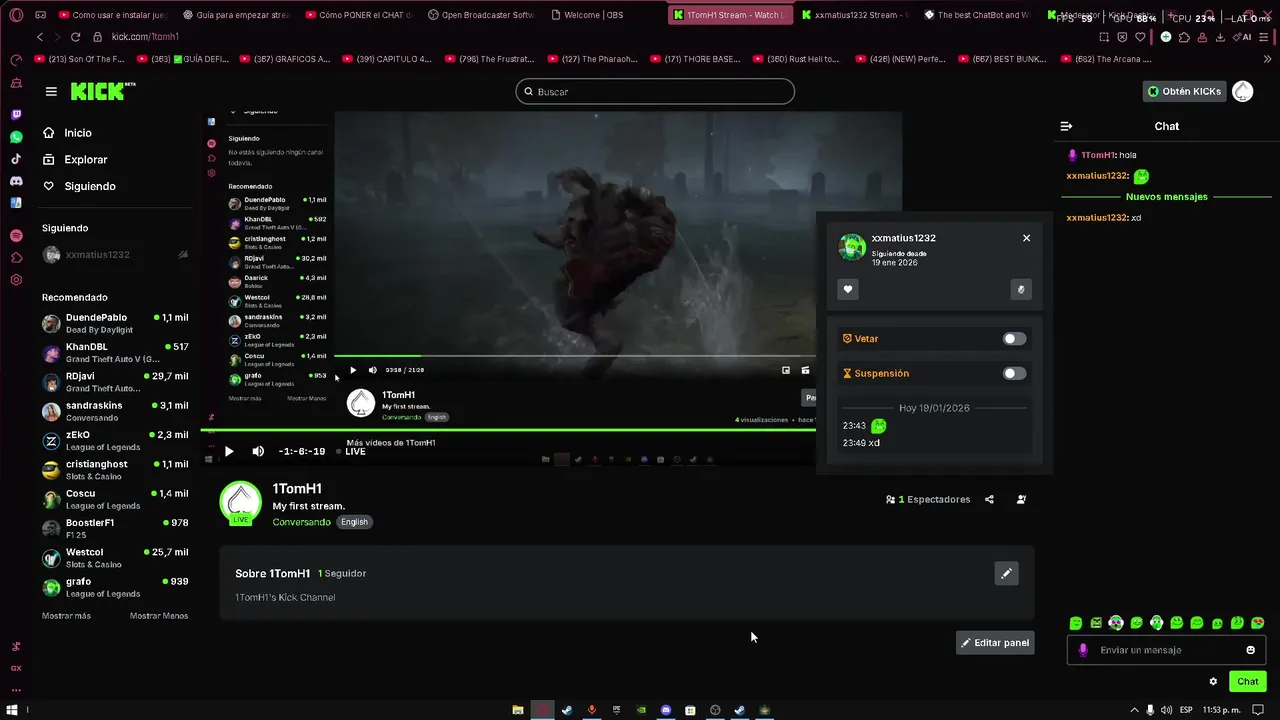
Task: Open the KhanDBL recommended channel
Action: 115,353
